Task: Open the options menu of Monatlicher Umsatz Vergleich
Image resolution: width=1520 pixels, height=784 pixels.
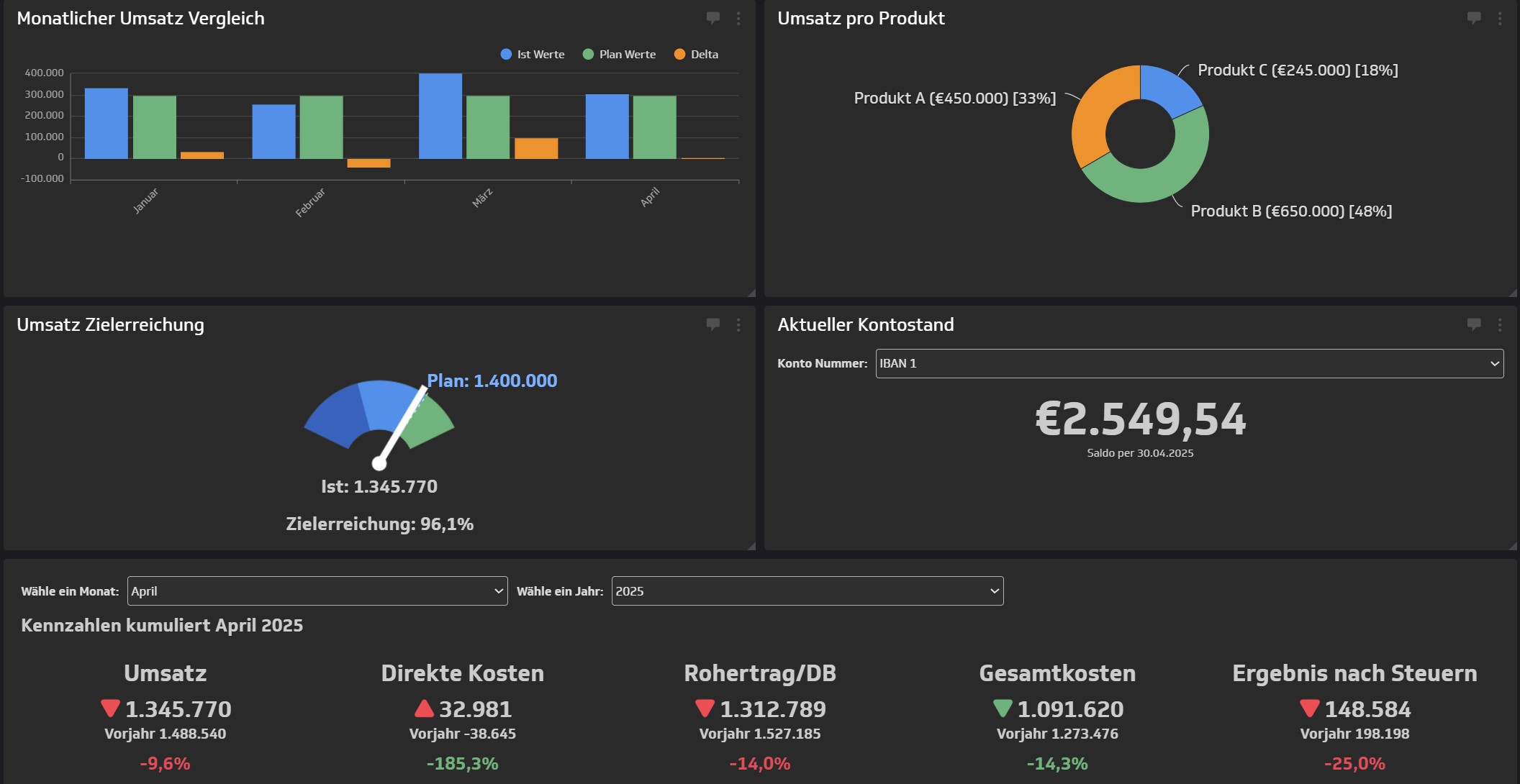Action: tap(738, 19)
